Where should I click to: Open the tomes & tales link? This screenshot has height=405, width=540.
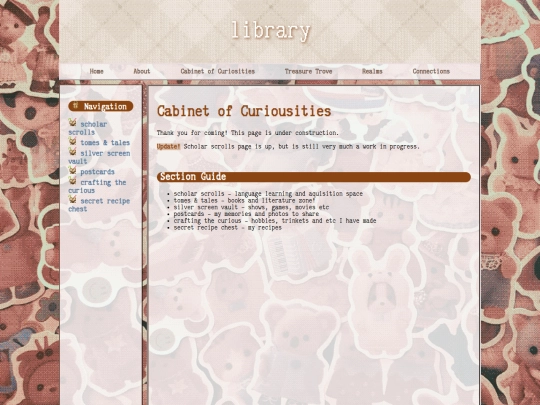pos(105,143)
